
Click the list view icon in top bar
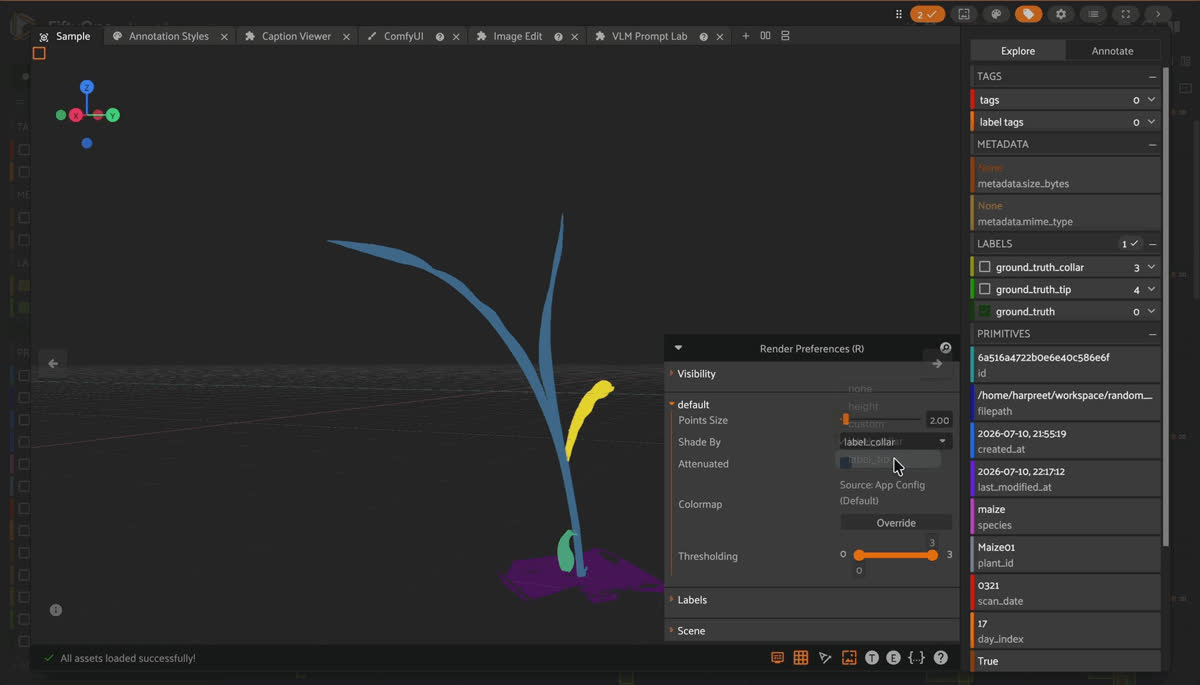[1094, 14]
